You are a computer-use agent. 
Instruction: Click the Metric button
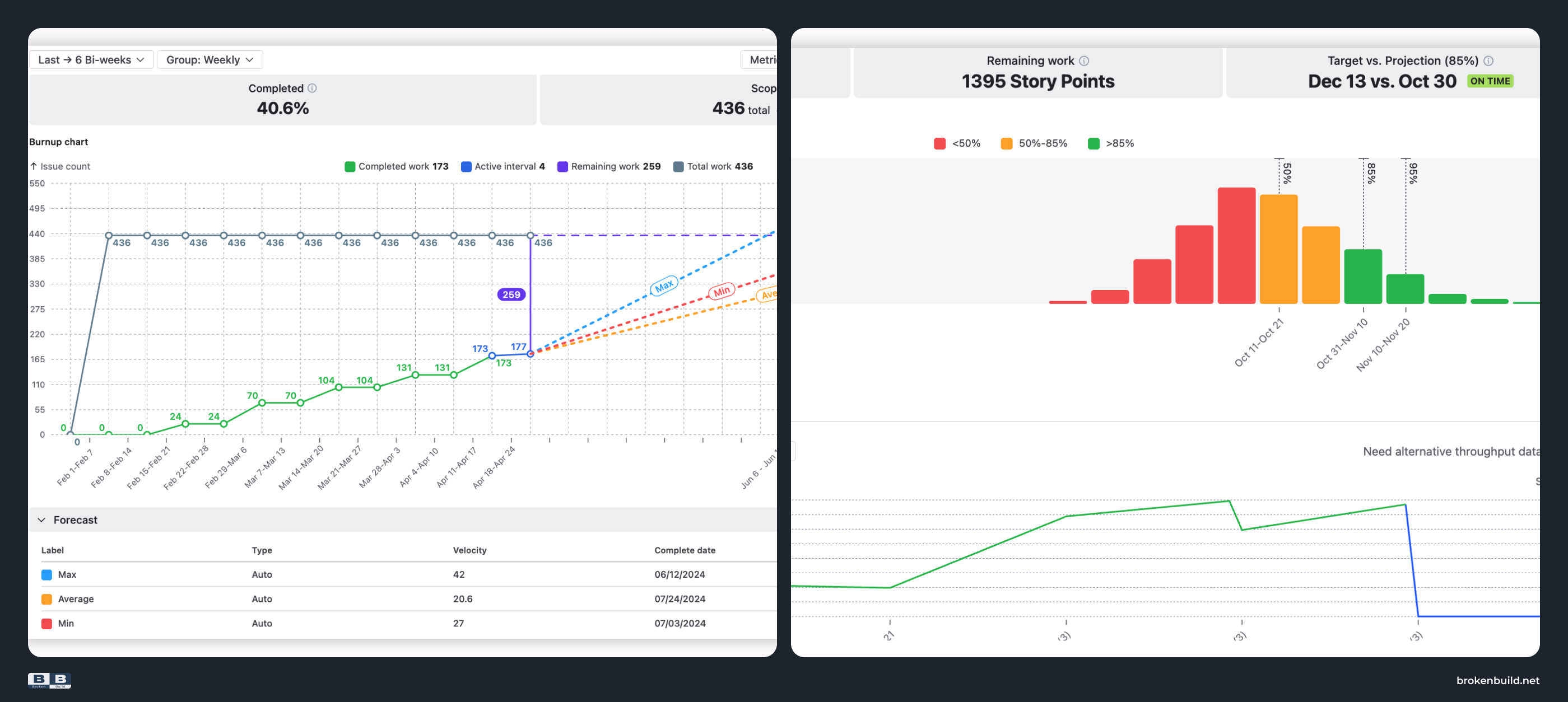coord(759,59)
